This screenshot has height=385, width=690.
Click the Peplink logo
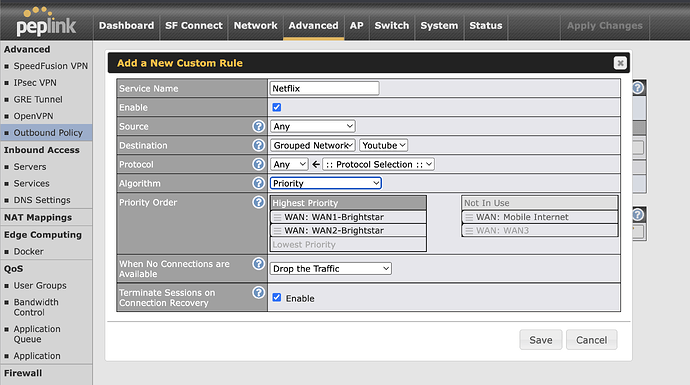coord(46,22)
